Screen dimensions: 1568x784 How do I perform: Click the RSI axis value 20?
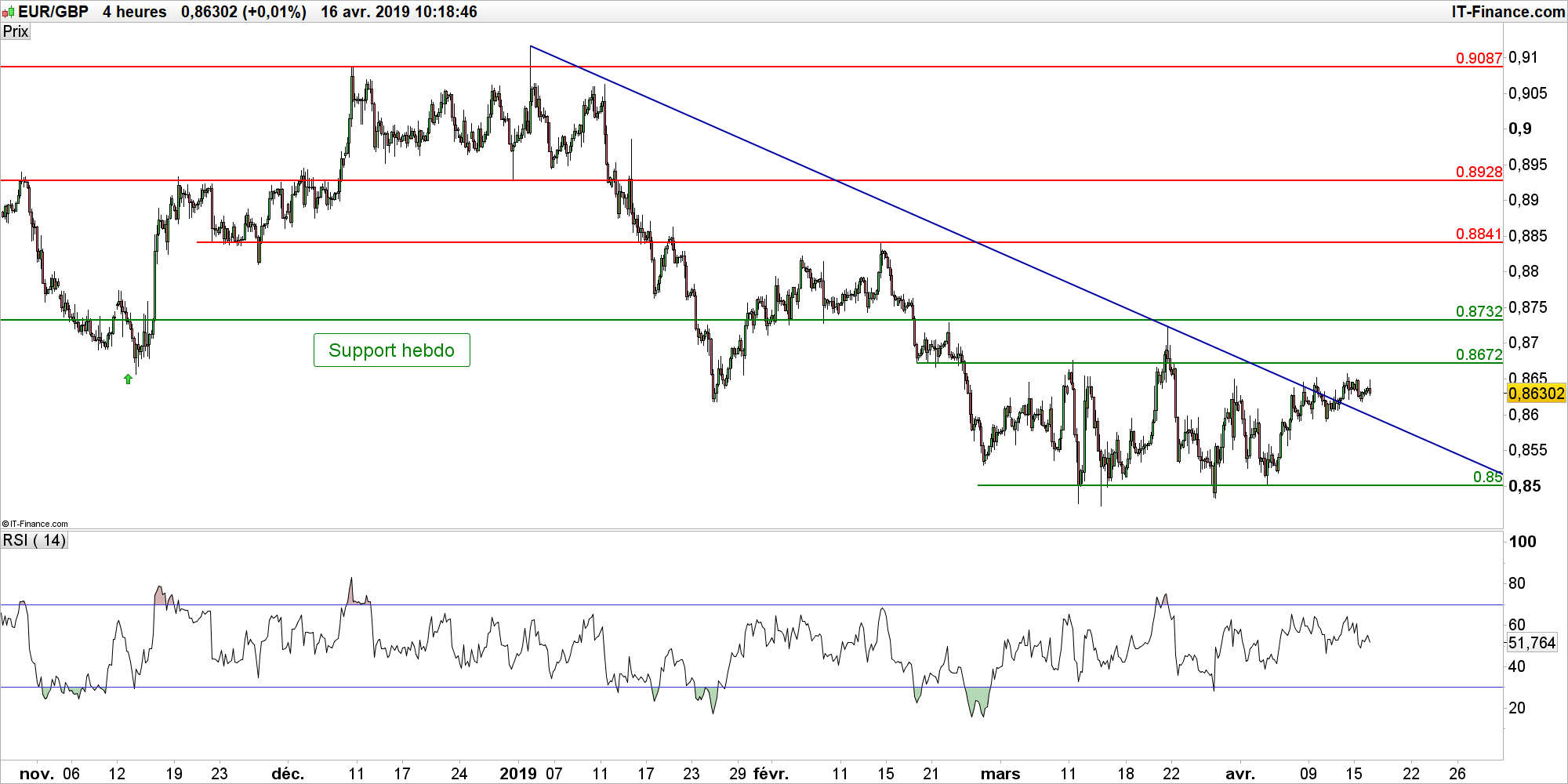point(1517,708)
